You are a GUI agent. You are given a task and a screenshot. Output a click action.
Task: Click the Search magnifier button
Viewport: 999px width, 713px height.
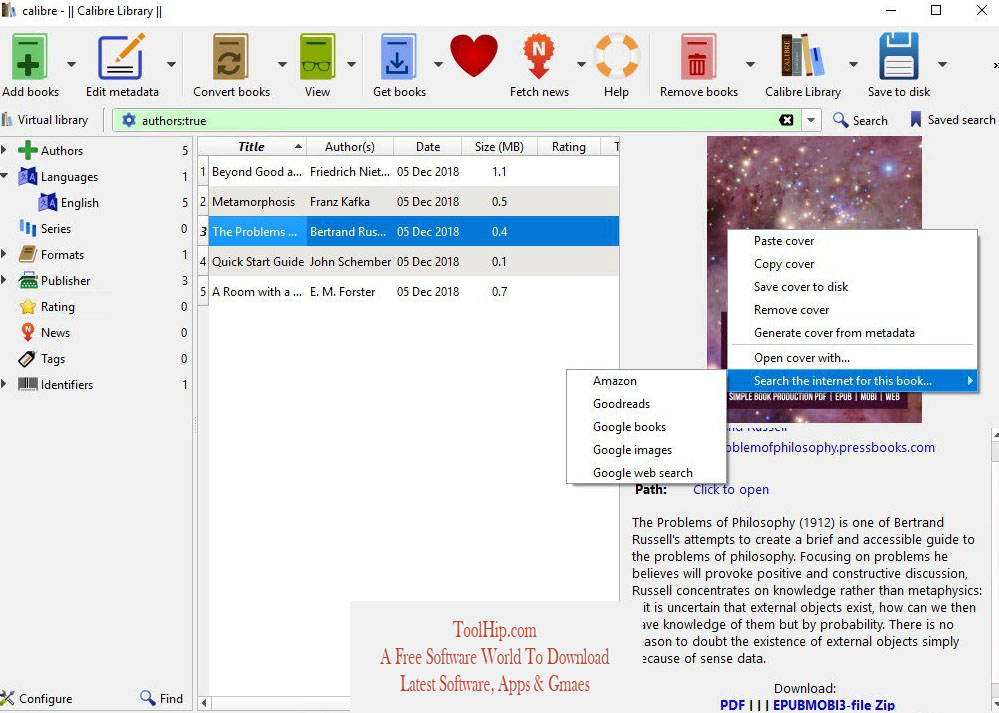(860, 120)
